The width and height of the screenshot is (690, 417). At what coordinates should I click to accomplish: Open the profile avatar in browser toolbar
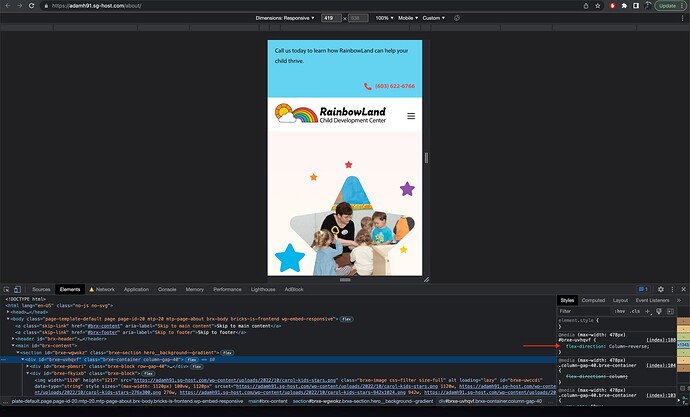click(x=648, y=6)
